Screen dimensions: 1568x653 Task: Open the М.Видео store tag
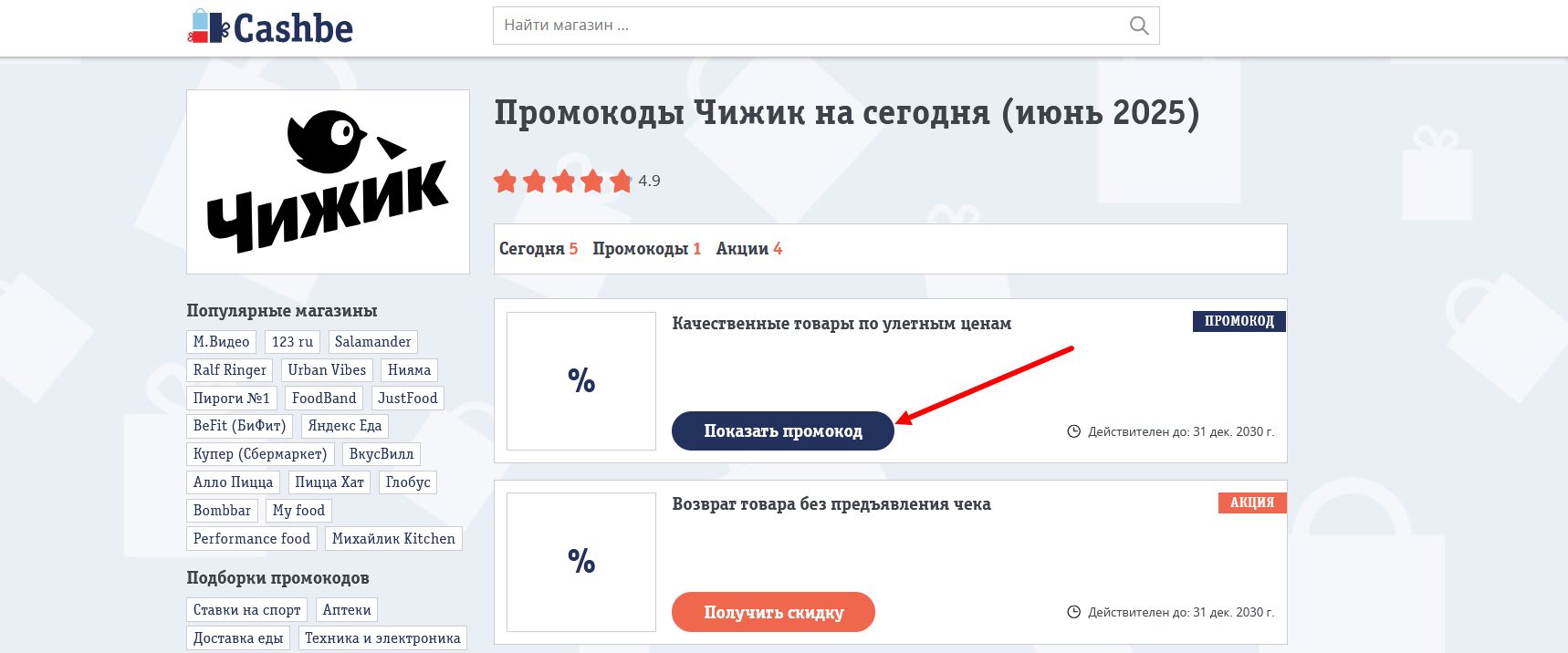click(222, 342)
